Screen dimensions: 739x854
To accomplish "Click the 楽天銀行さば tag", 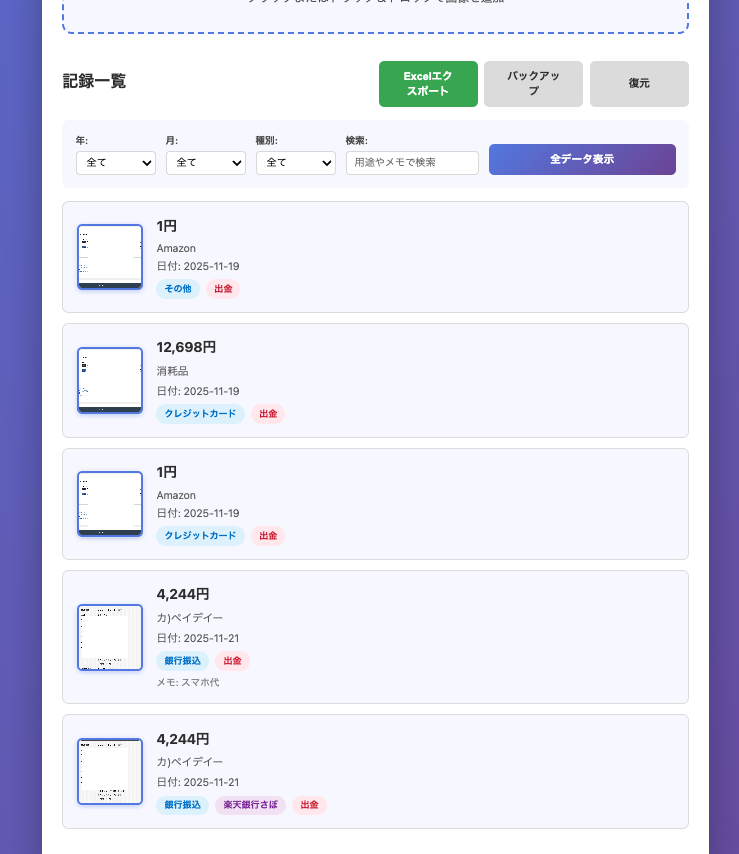I will point(250,805).
